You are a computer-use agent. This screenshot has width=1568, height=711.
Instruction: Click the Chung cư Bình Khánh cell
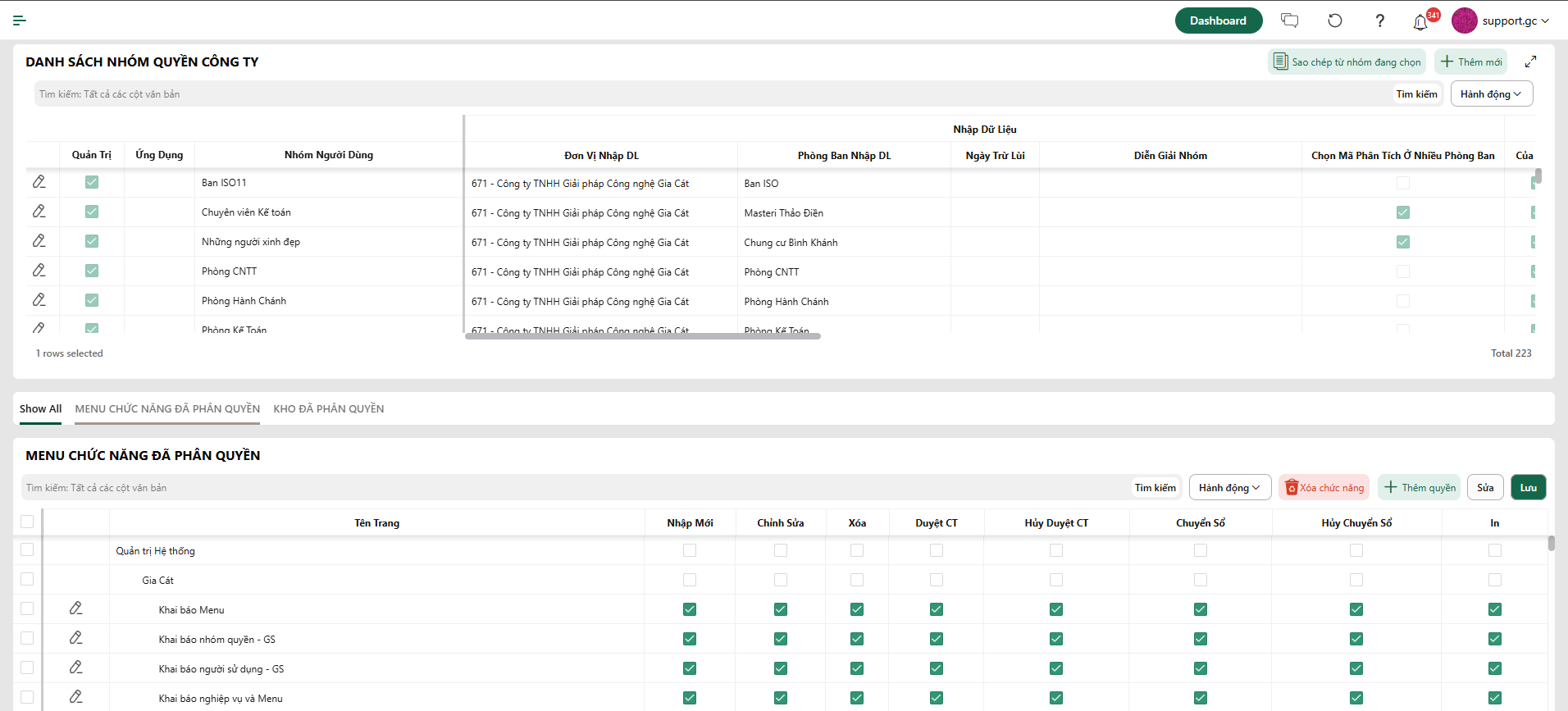click(844, 242)
